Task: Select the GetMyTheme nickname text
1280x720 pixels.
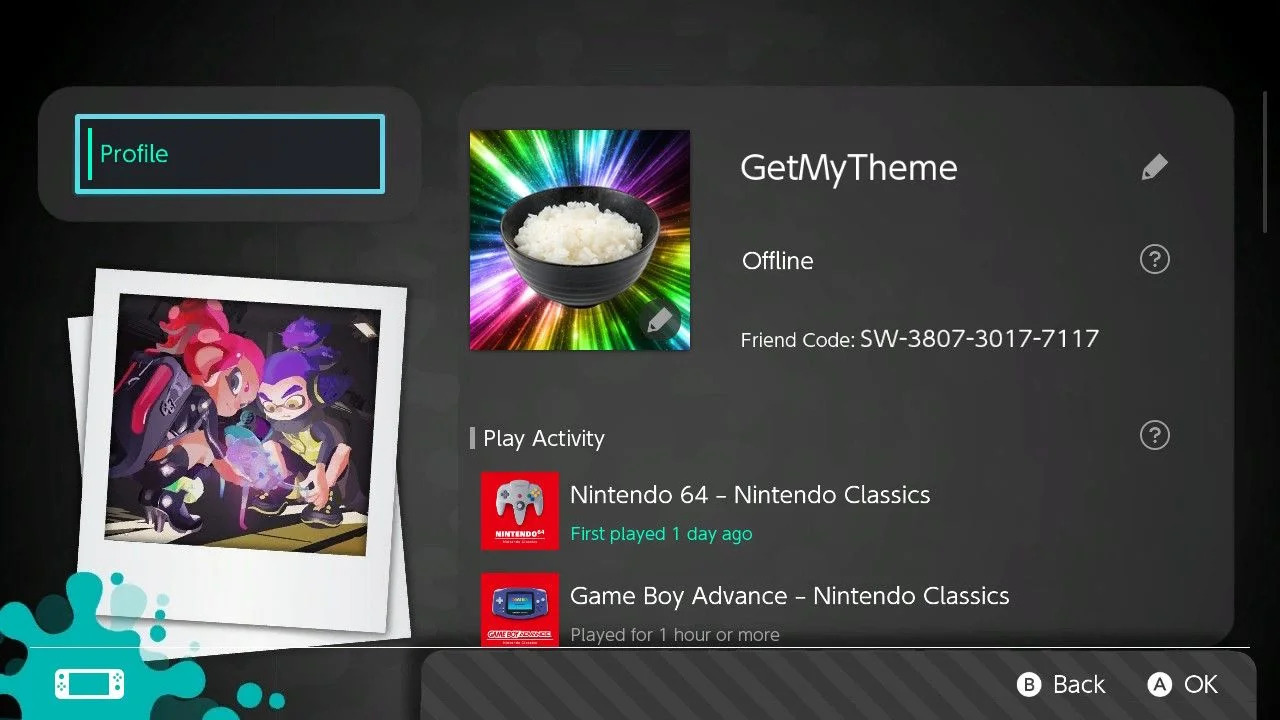Action: (849, 168)
